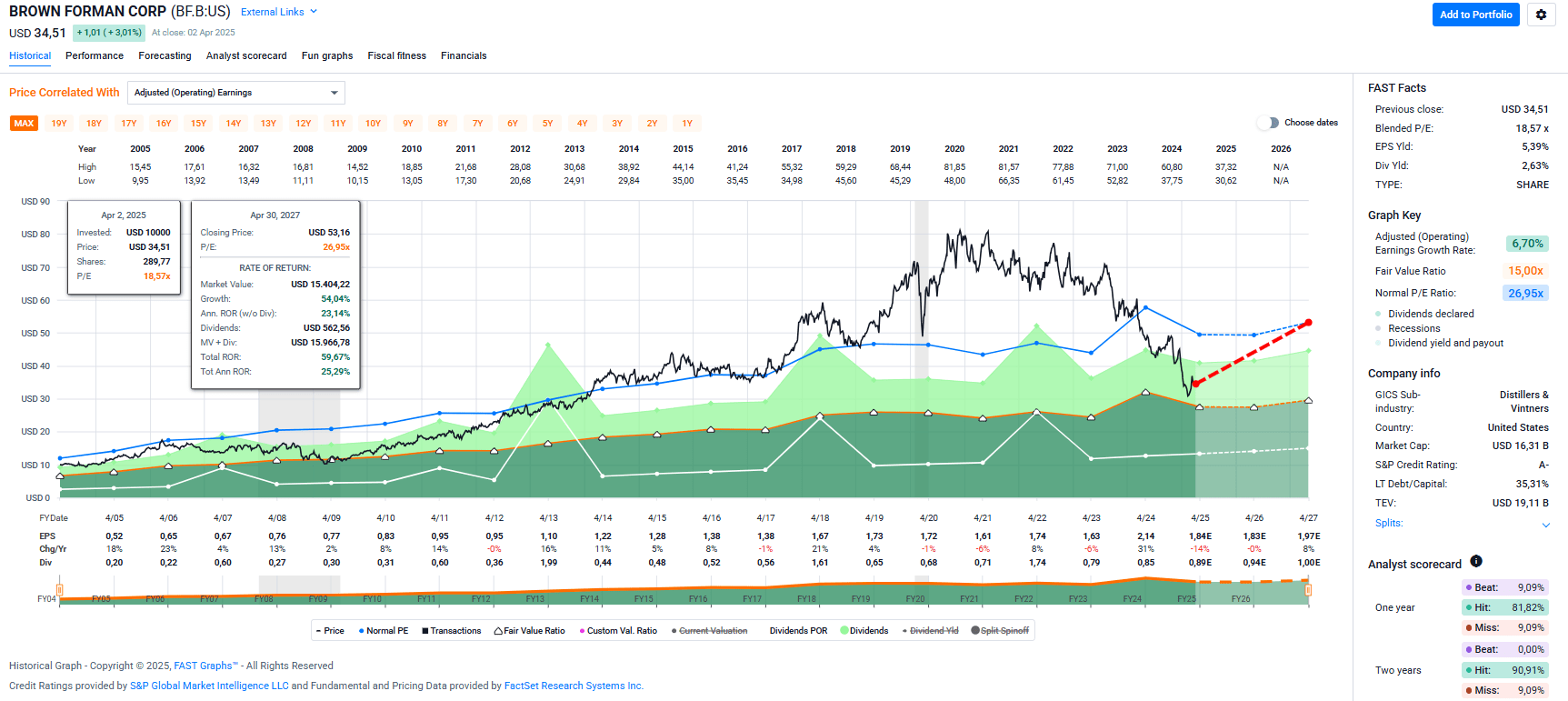Open the FactSet Research Systems Inc. link

pyautogui.click(x=574, y=686)
